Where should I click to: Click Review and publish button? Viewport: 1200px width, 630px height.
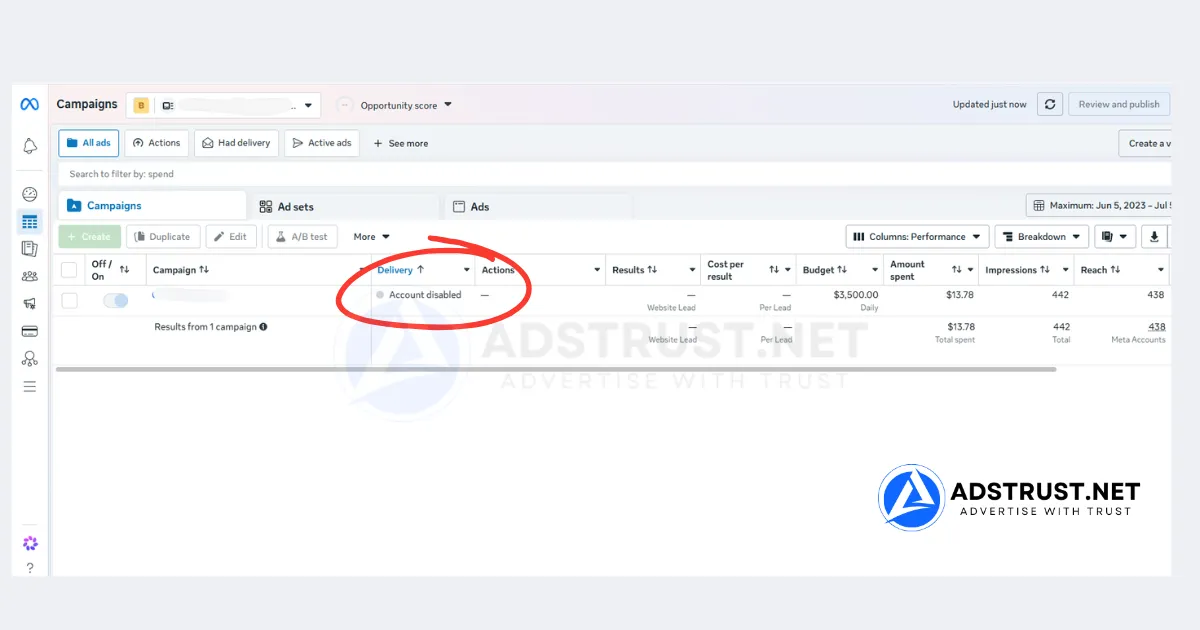click(x=1119, y=104)
